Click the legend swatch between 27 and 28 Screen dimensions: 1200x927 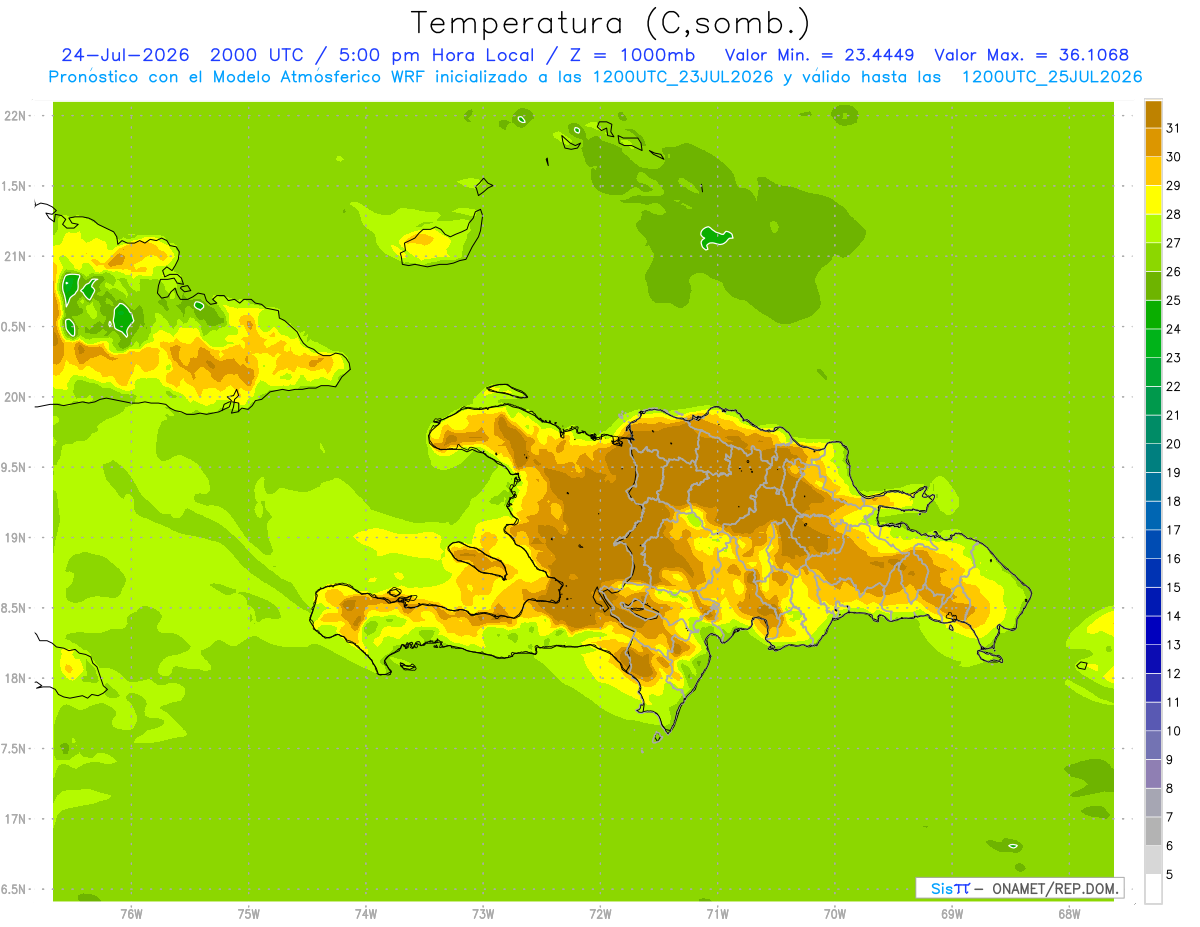pos(1153,228)
